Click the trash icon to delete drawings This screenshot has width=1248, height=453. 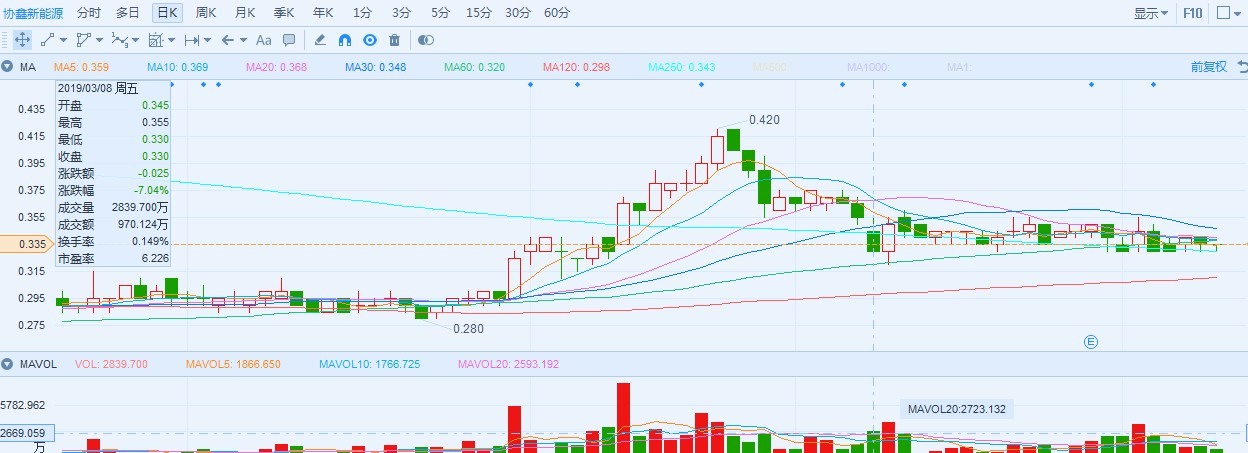394,40
